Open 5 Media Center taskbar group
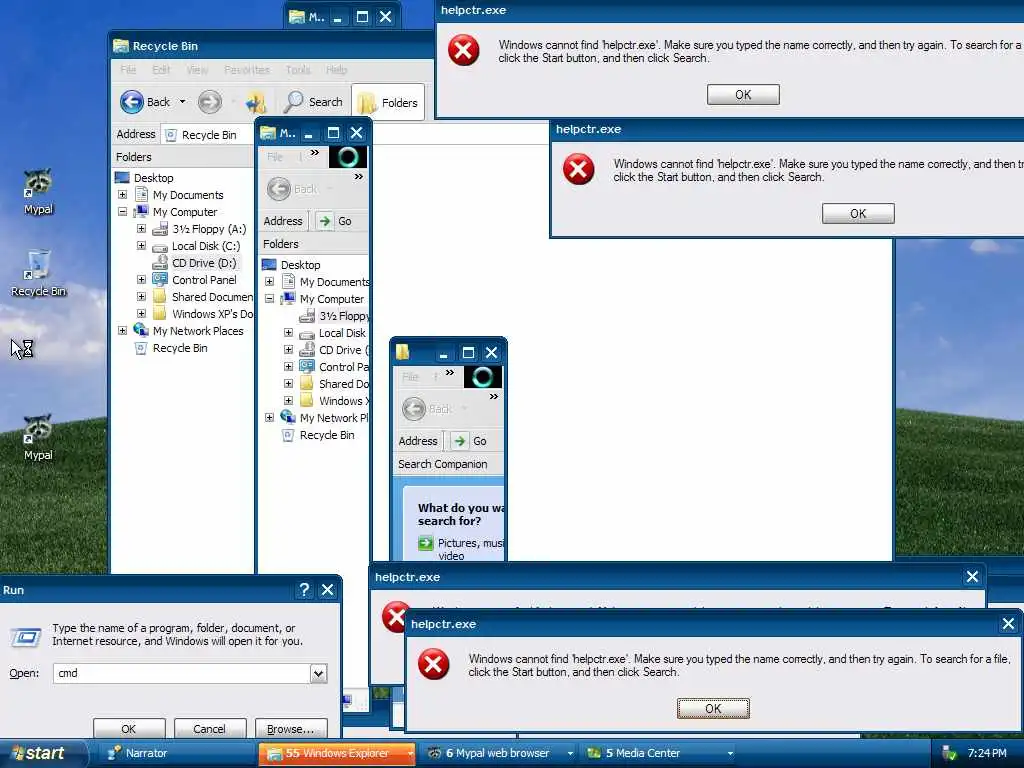 [660, 754]
